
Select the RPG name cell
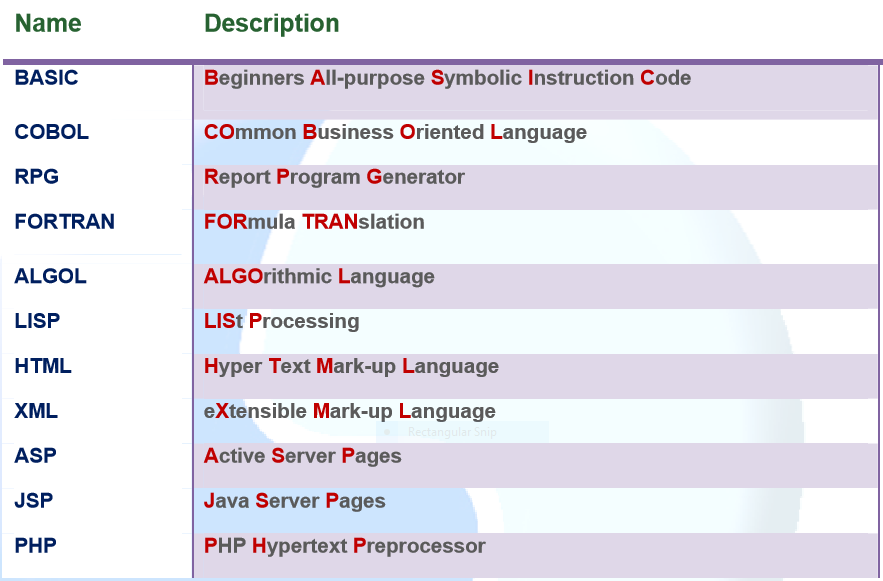click(x=37, y=177)
